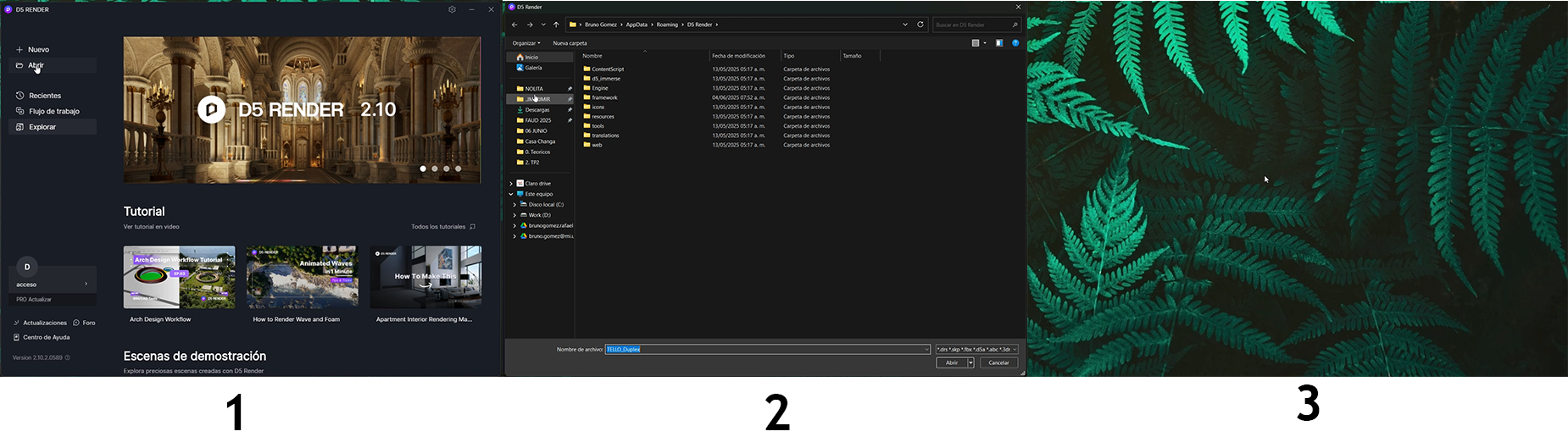The image size is (1568, 448).
Task: Select the translations folder
Action: point(601,136)
